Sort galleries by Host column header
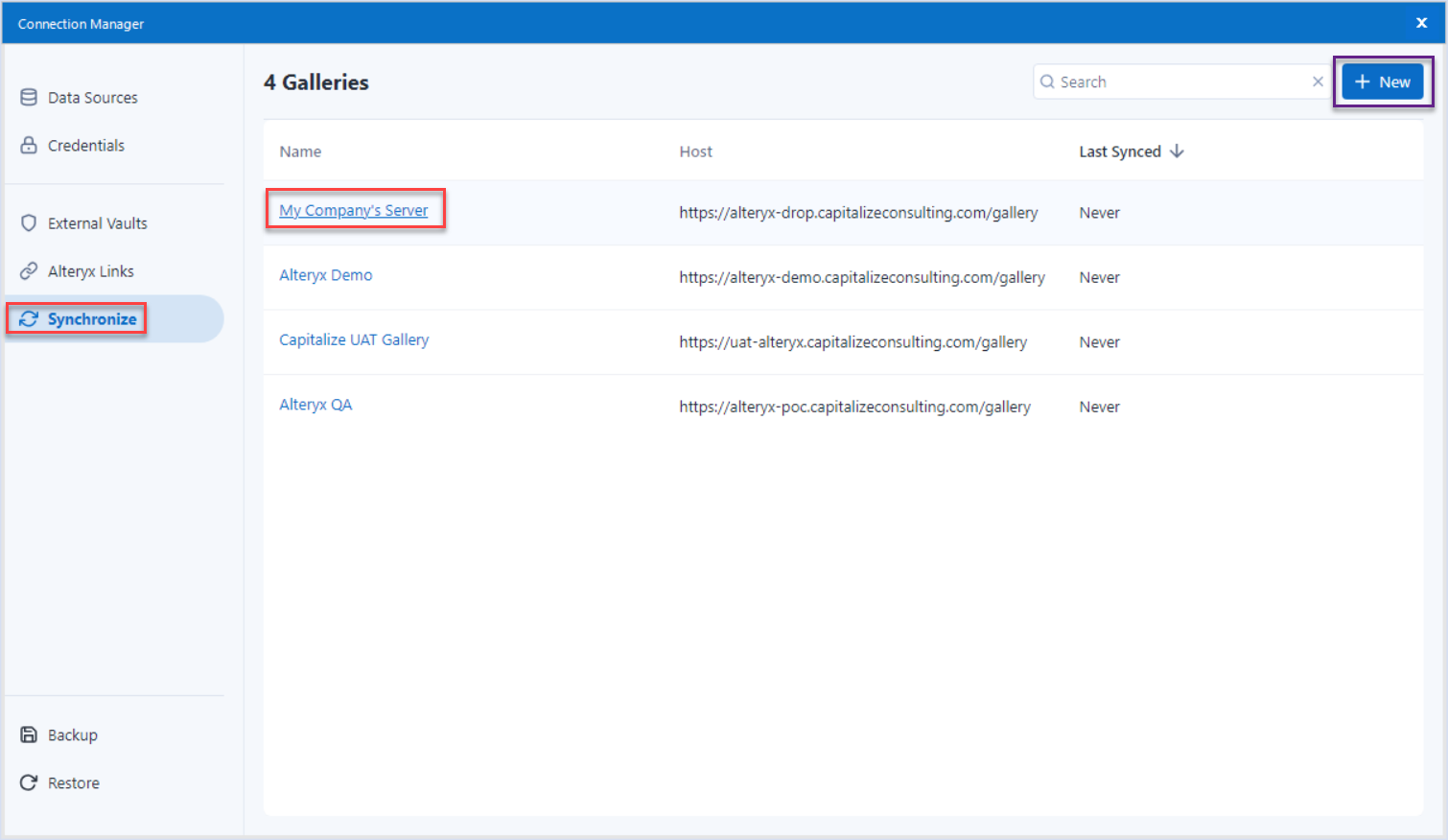Image resolution: width=1448 pixels, height=840 pixels. 696,152
